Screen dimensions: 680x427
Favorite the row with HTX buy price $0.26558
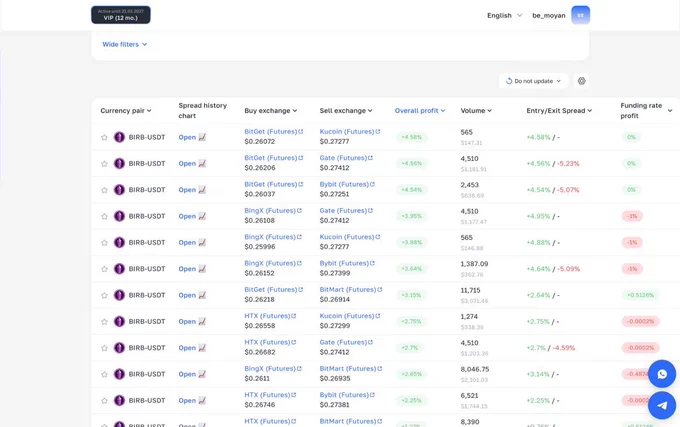[104, 322]
